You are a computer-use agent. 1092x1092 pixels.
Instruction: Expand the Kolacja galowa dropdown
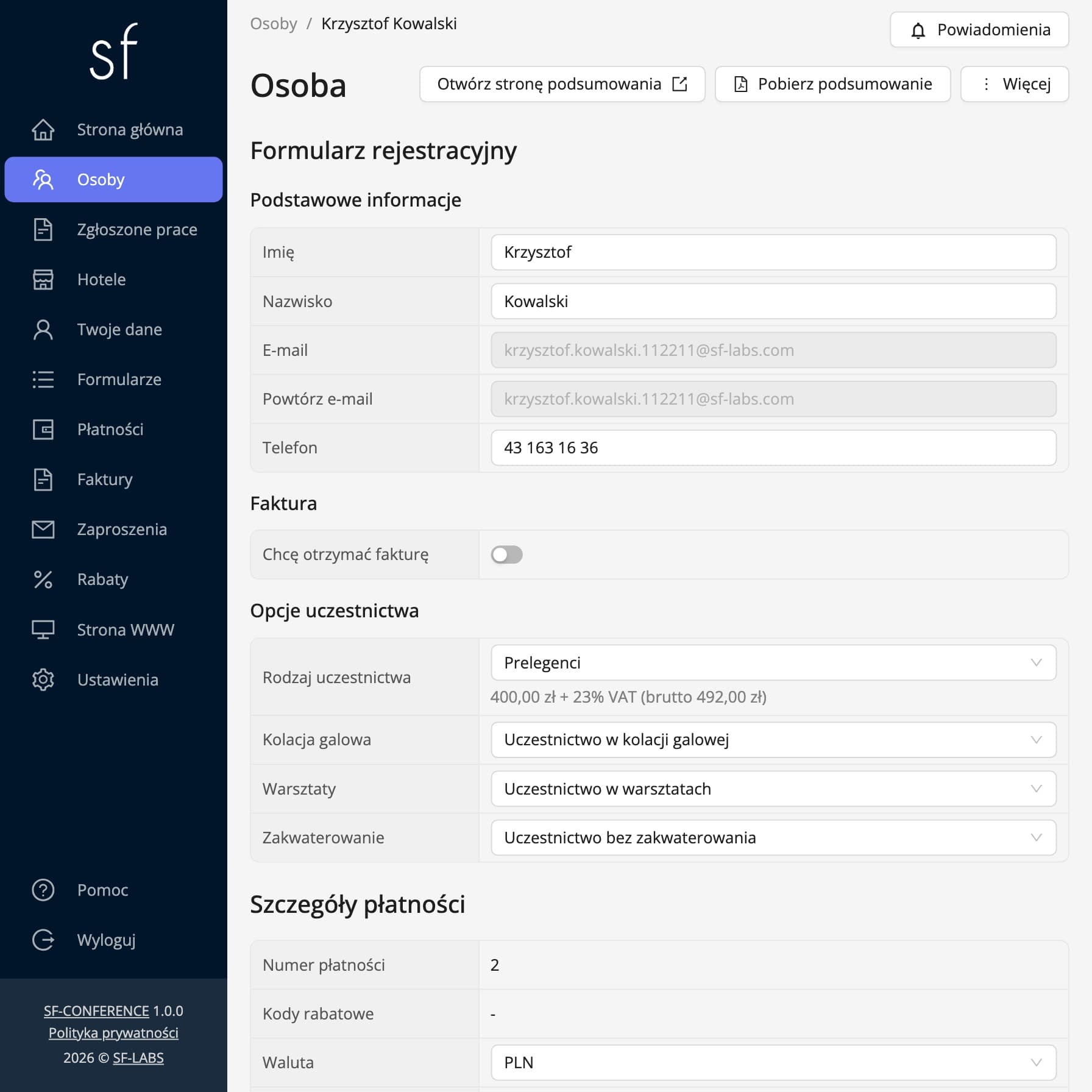(773, 740)
